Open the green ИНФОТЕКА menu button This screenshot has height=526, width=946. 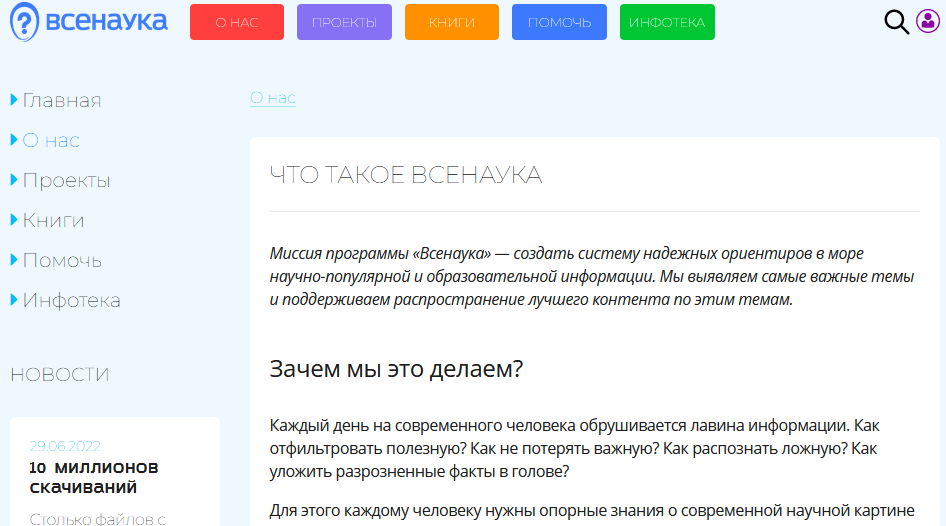[x=667, y=22]
